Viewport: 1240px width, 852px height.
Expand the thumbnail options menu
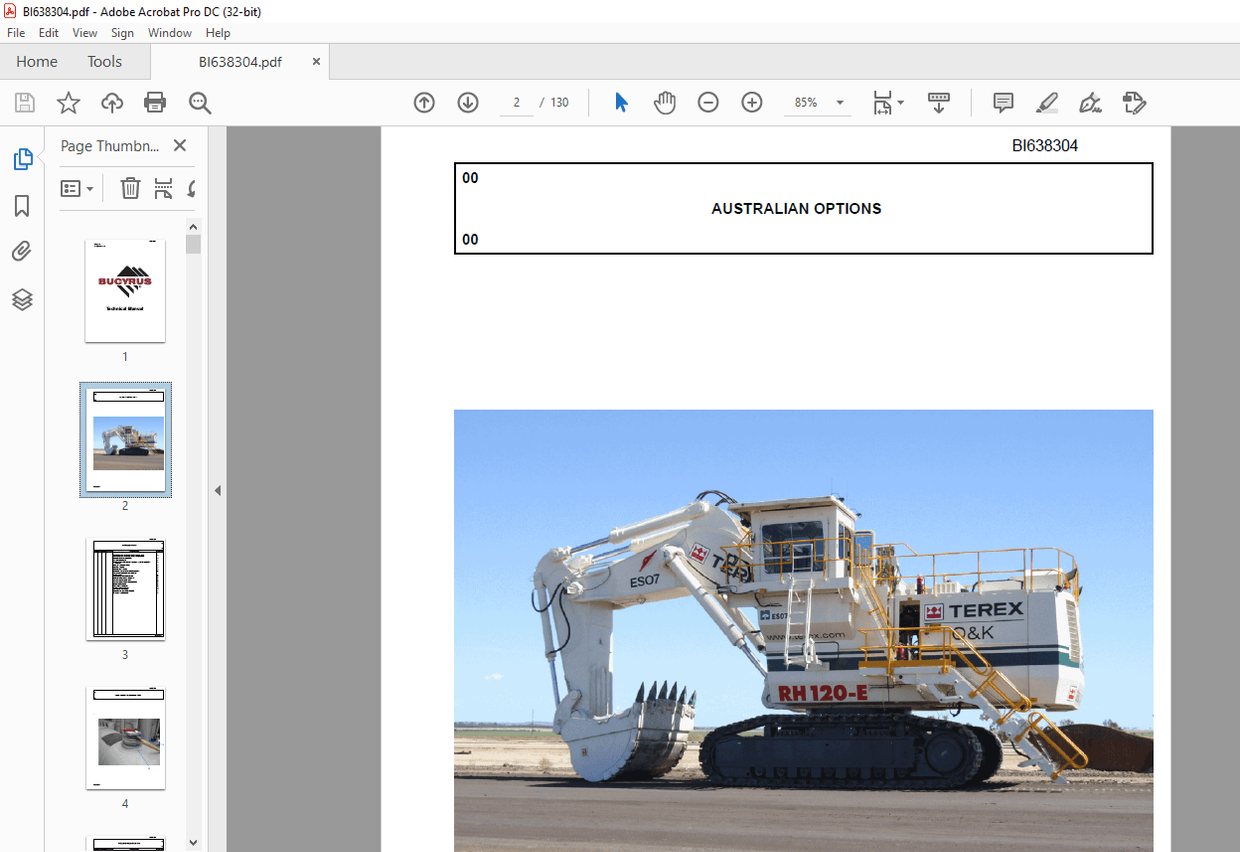[77, 188]
